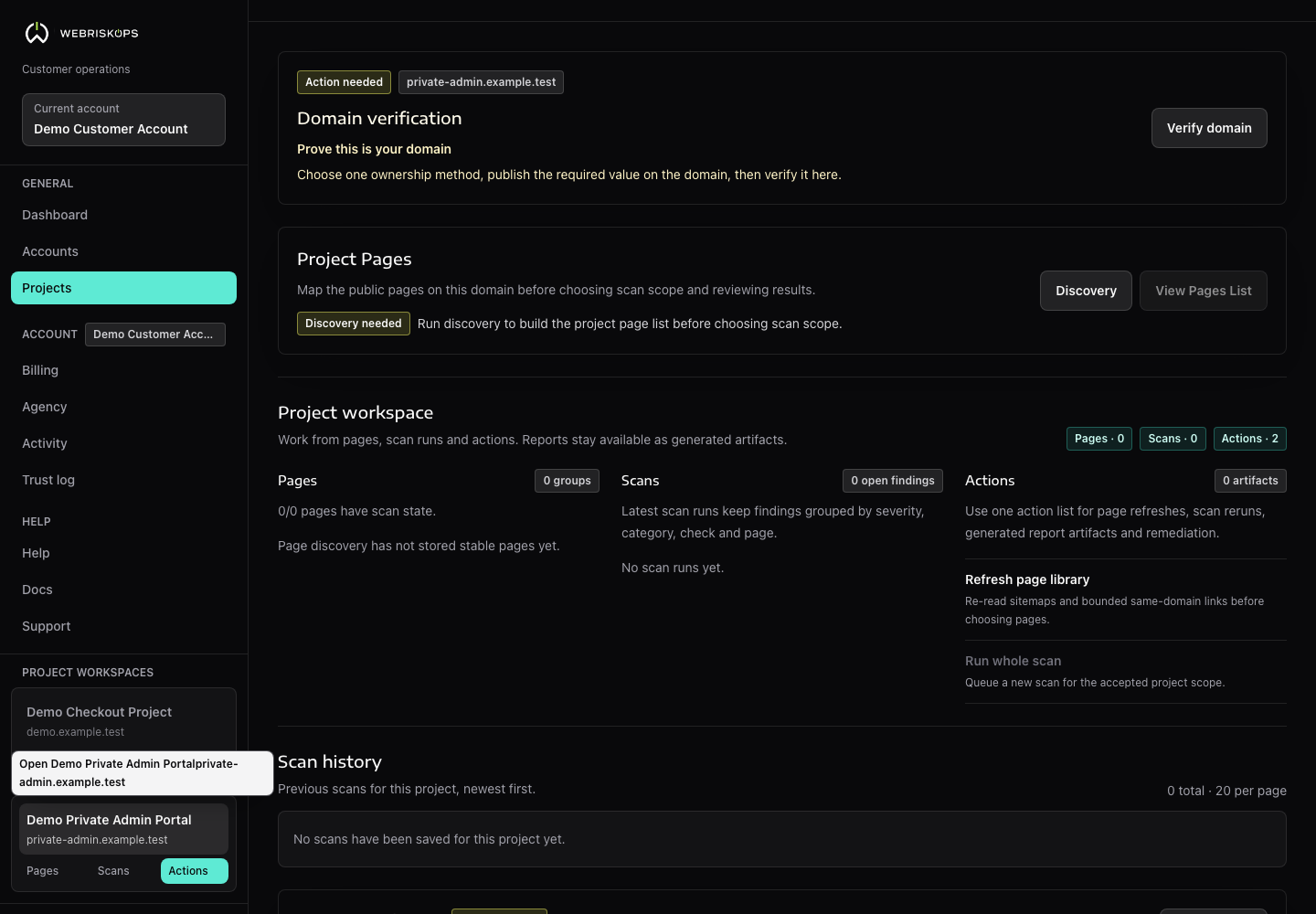Screen dimensions: 1316x914
Task: Click the Discovery button
Action: [x=1086, y=291]
